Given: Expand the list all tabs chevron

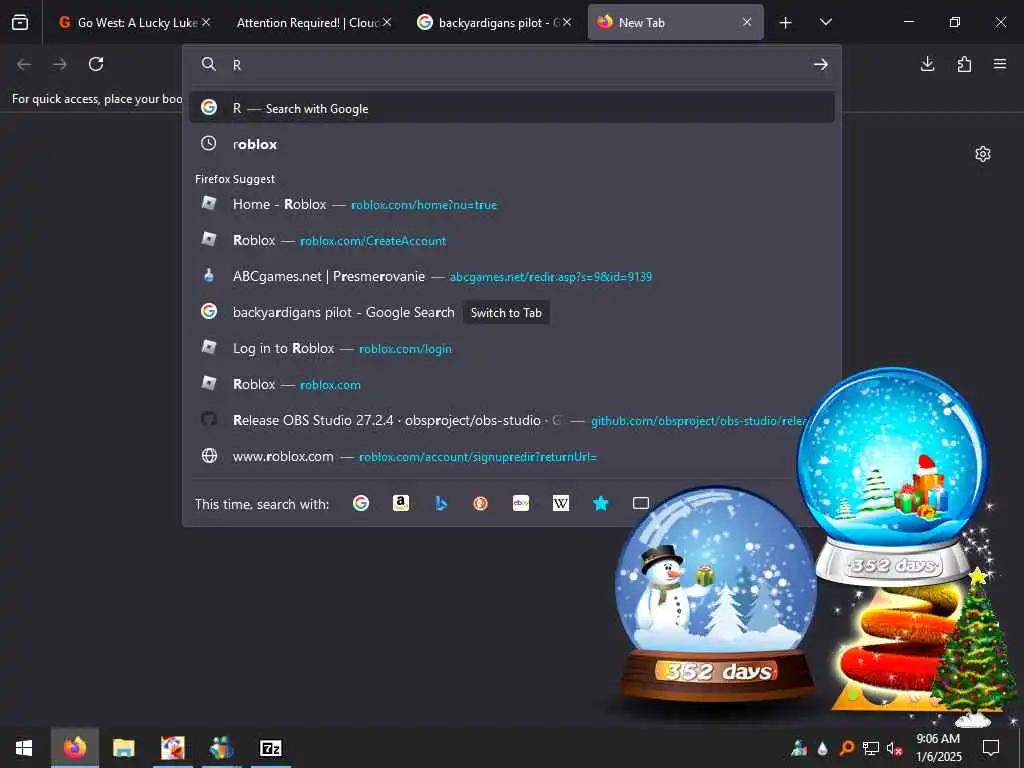Looking at the screenshot, I should (x=825, y=23).
